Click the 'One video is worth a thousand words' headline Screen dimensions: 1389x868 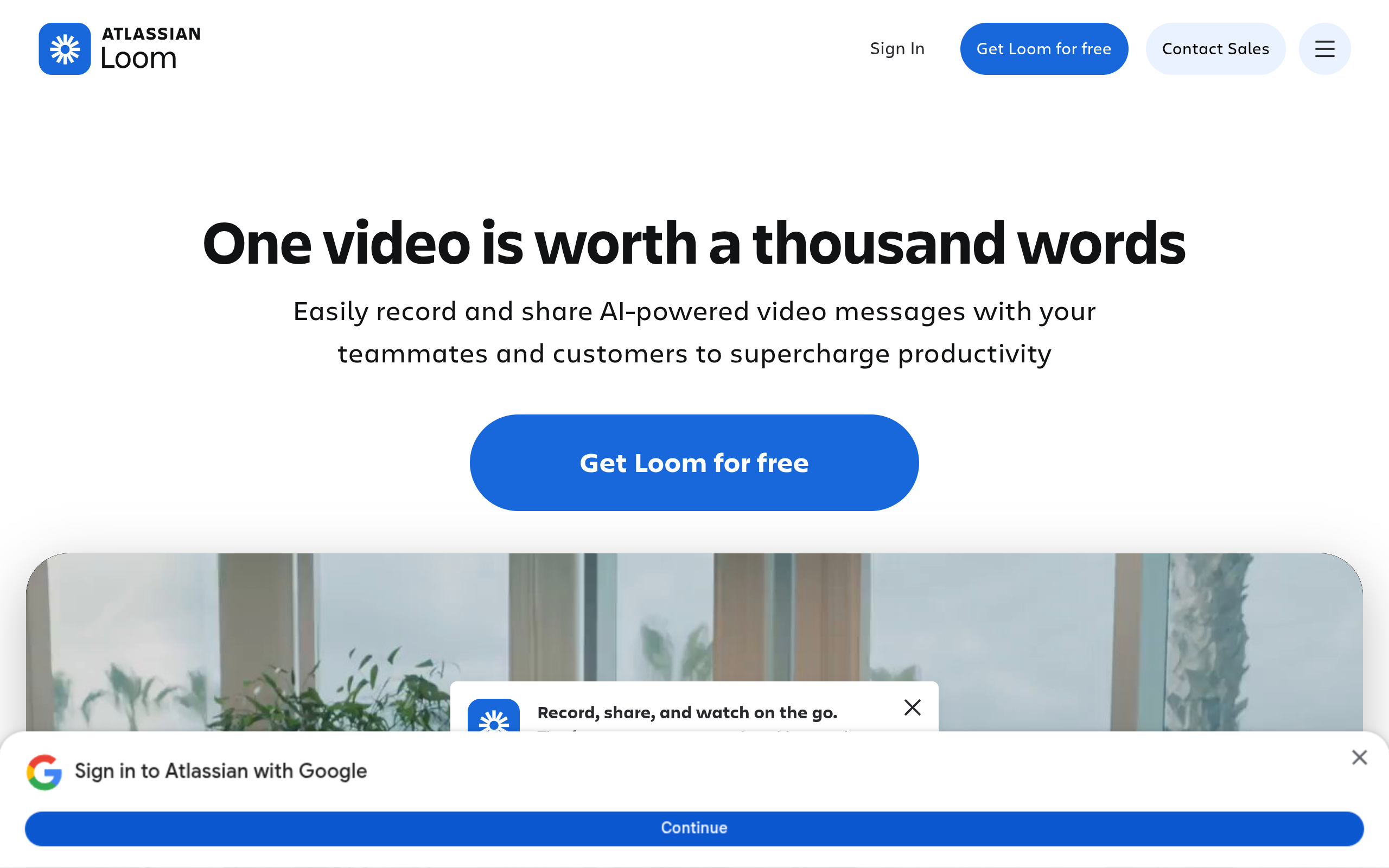coord(694,244)
